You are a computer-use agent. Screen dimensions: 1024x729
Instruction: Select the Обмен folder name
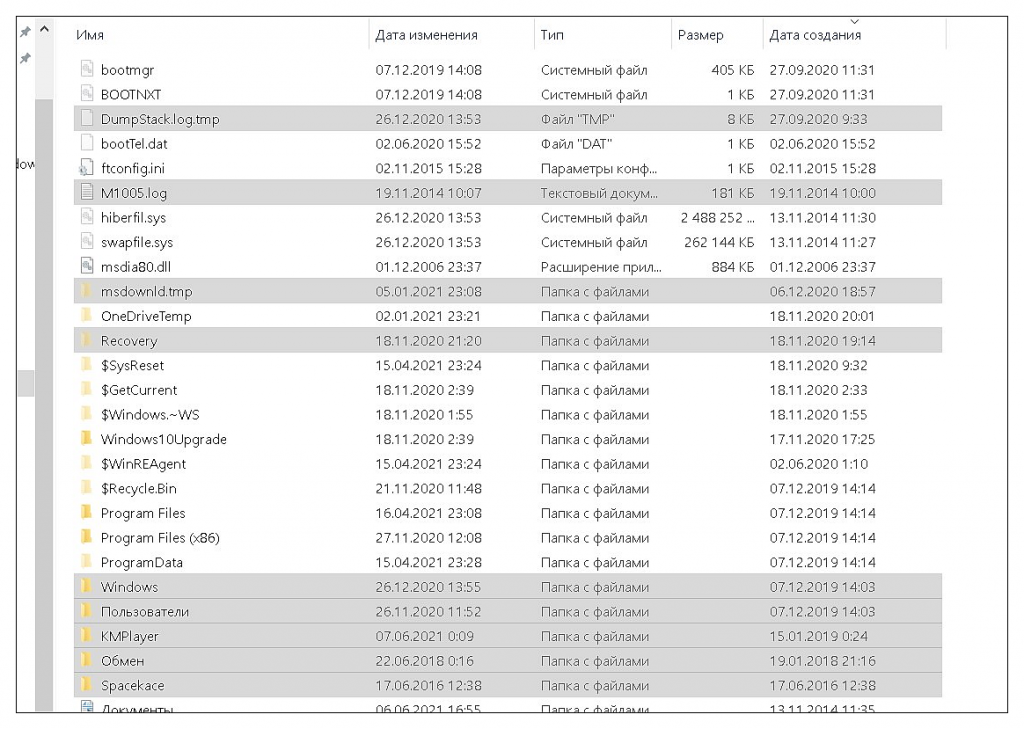[123, 661]
